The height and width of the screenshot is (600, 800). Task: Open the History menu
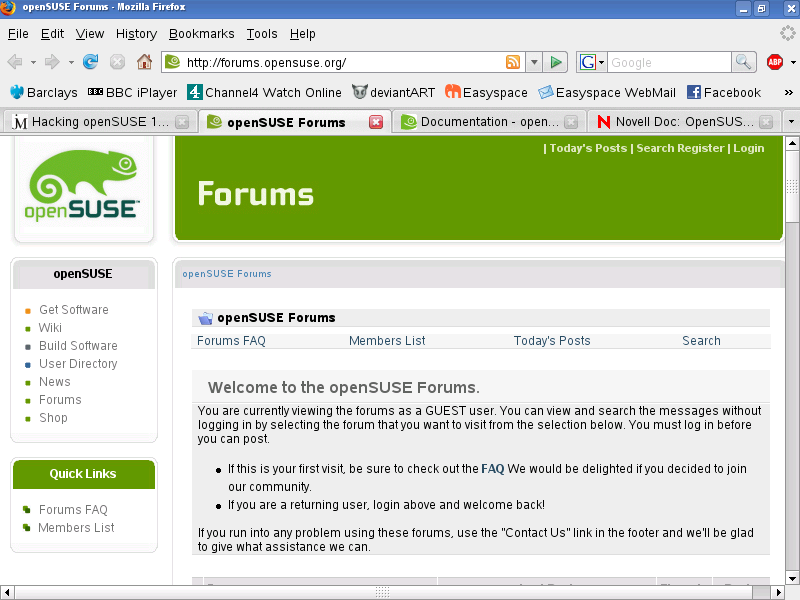pyautogui.click(x=136, y=34)
